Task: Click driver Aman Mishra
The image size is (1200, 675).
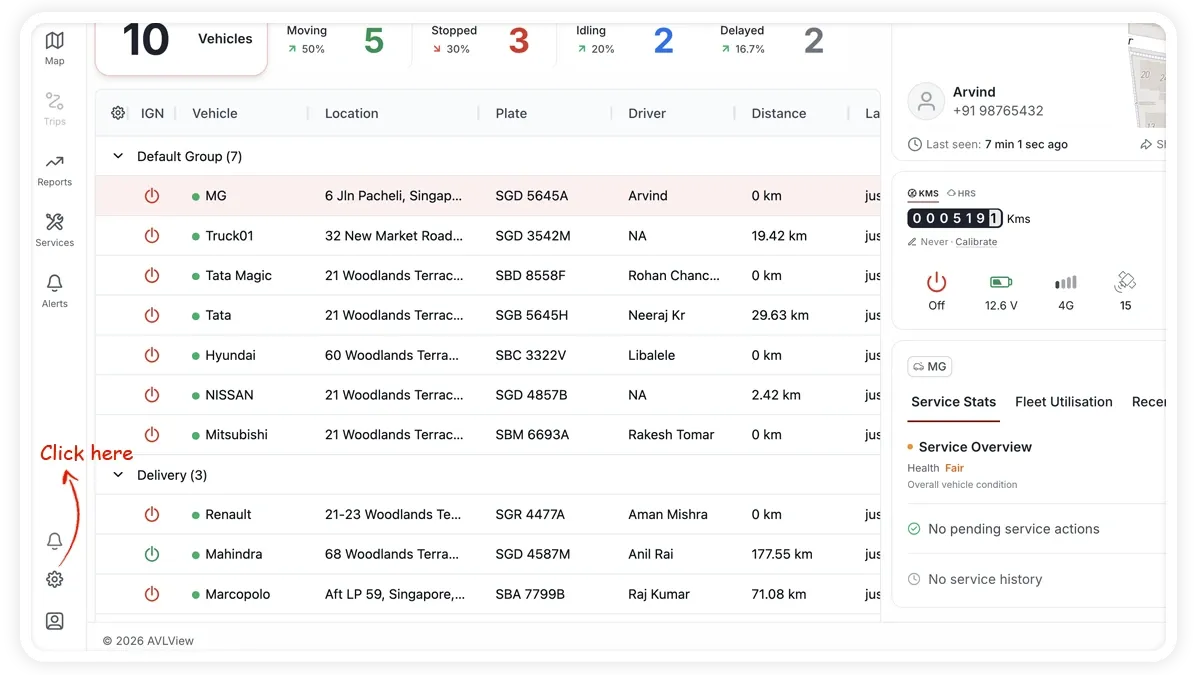Action: click(668, 514)
